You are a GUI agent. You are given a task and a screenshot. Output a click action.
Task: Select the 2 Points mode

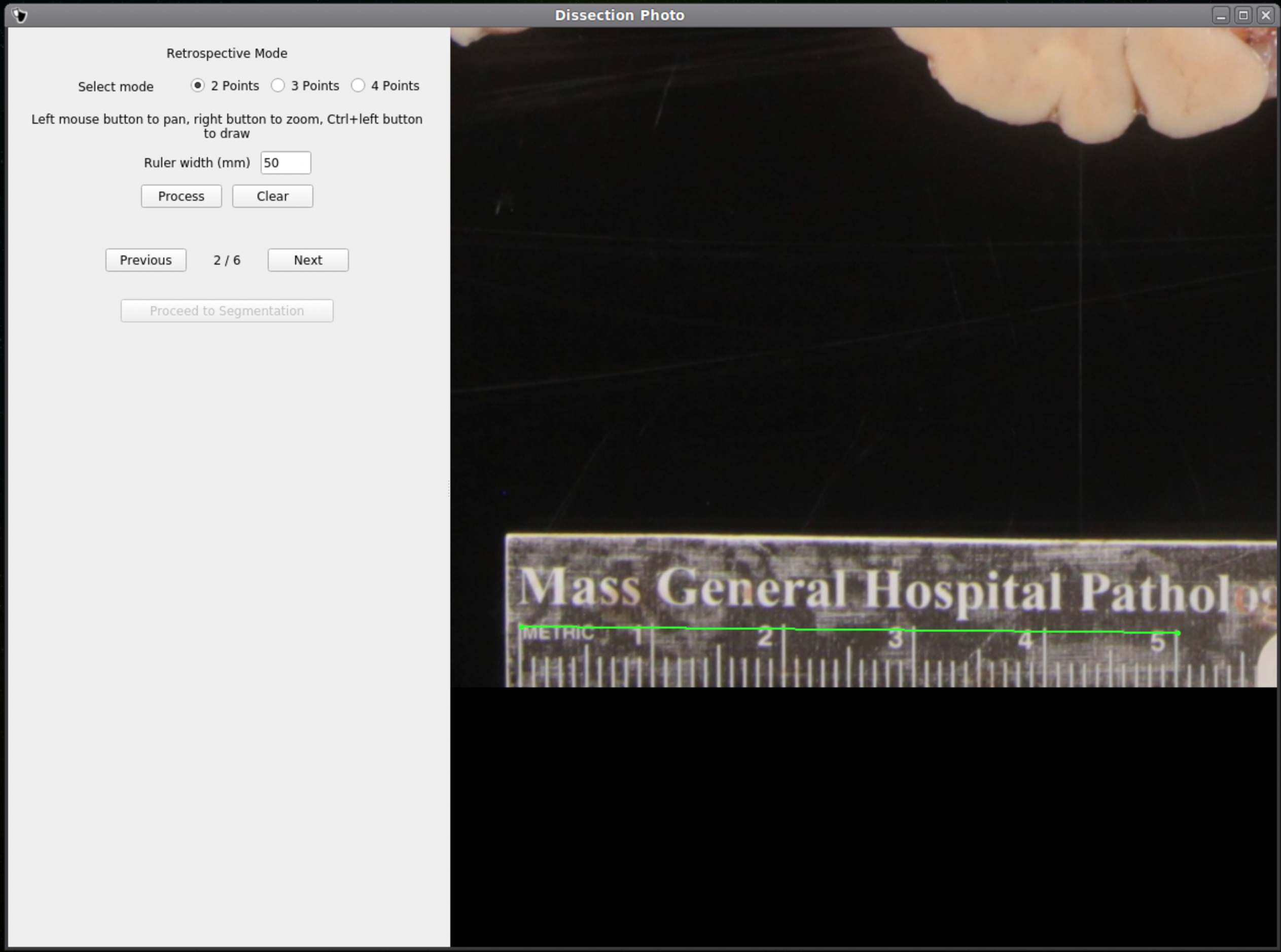coord(198,86)
